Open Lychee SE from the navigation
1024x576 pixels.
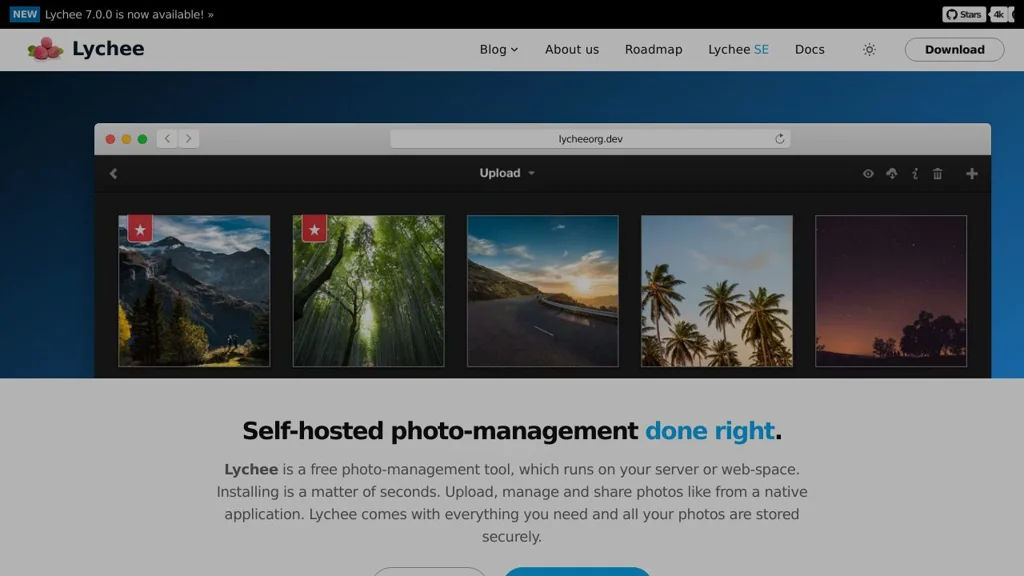(738, 49)
